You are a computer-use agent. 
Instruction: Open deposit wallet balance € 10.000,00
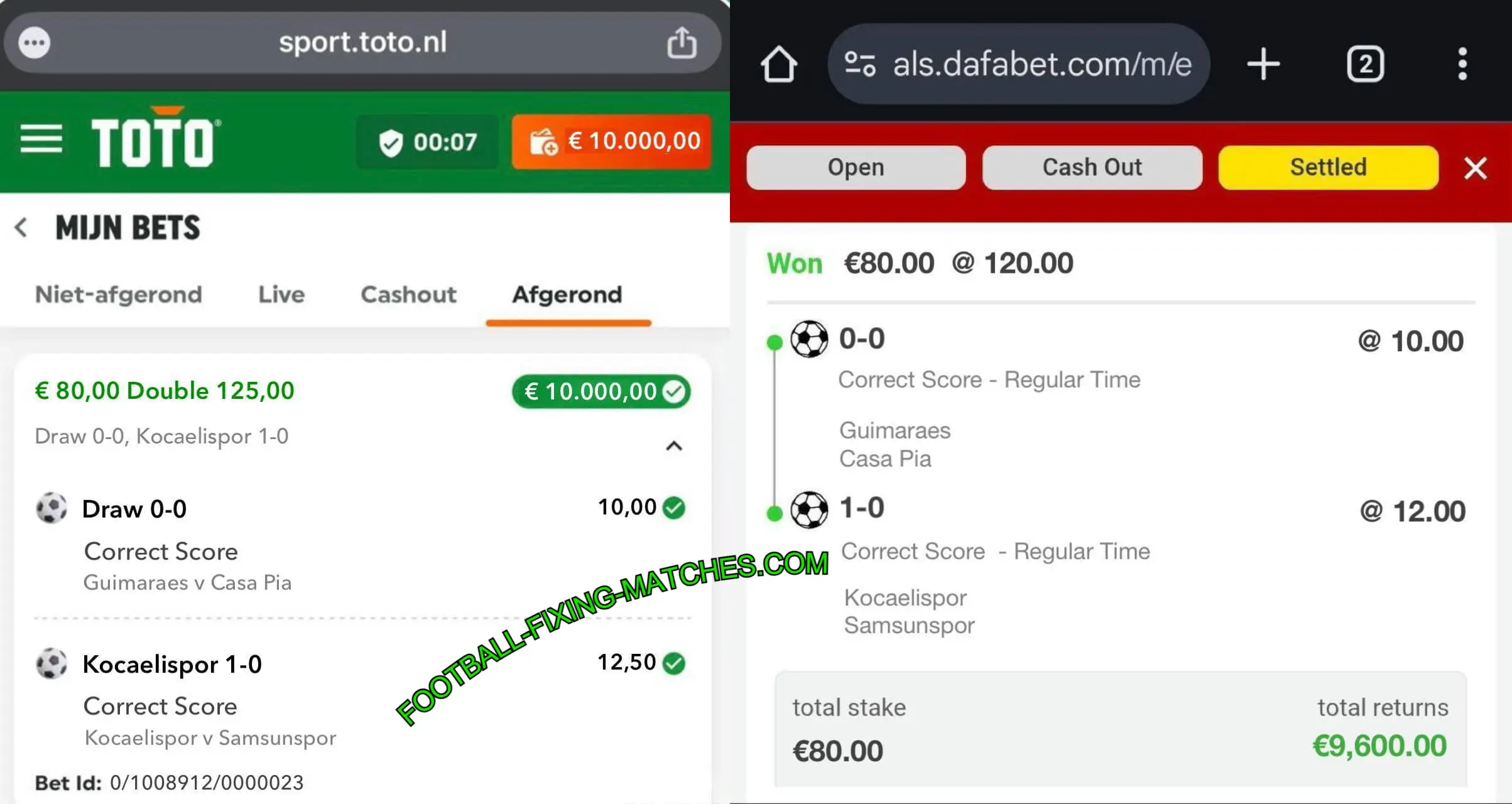[611, 141]
